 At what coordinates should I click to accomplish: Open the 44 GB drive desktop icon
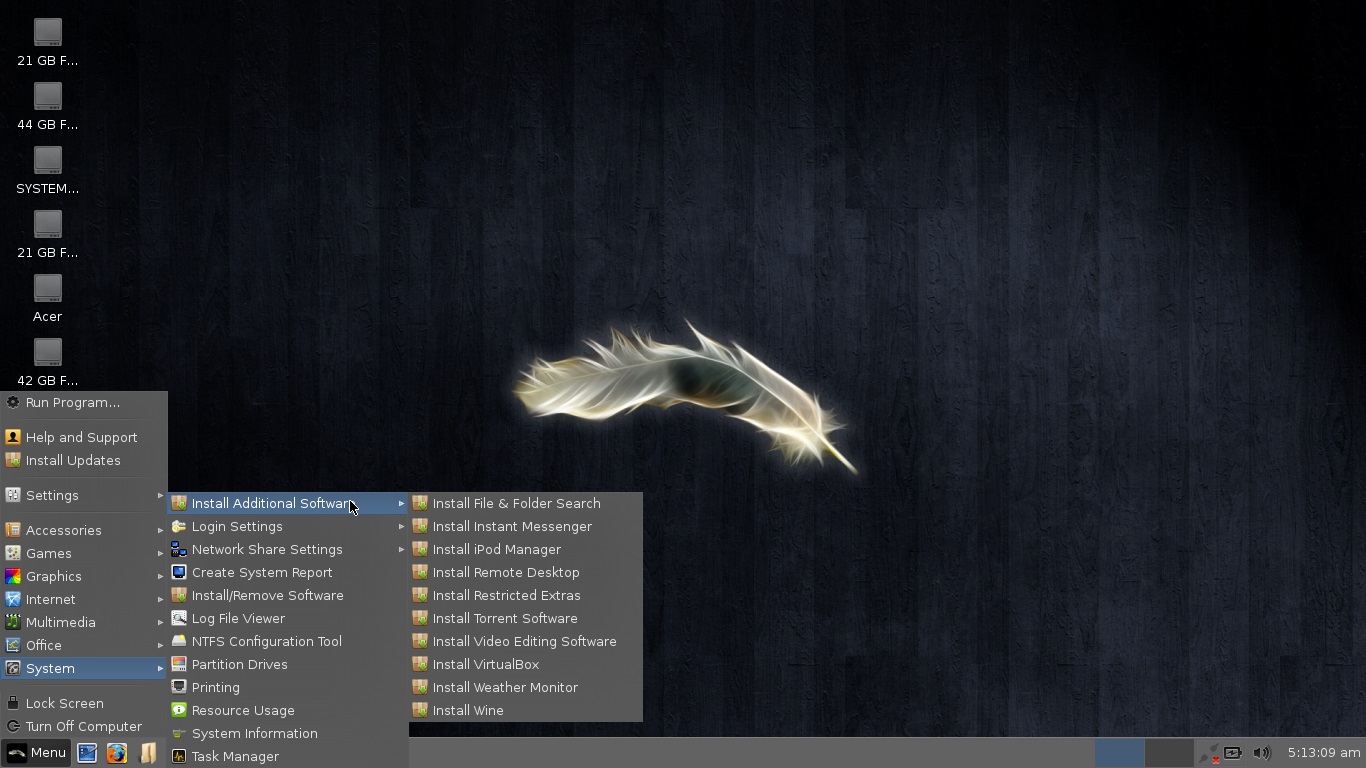coord(47,106)
